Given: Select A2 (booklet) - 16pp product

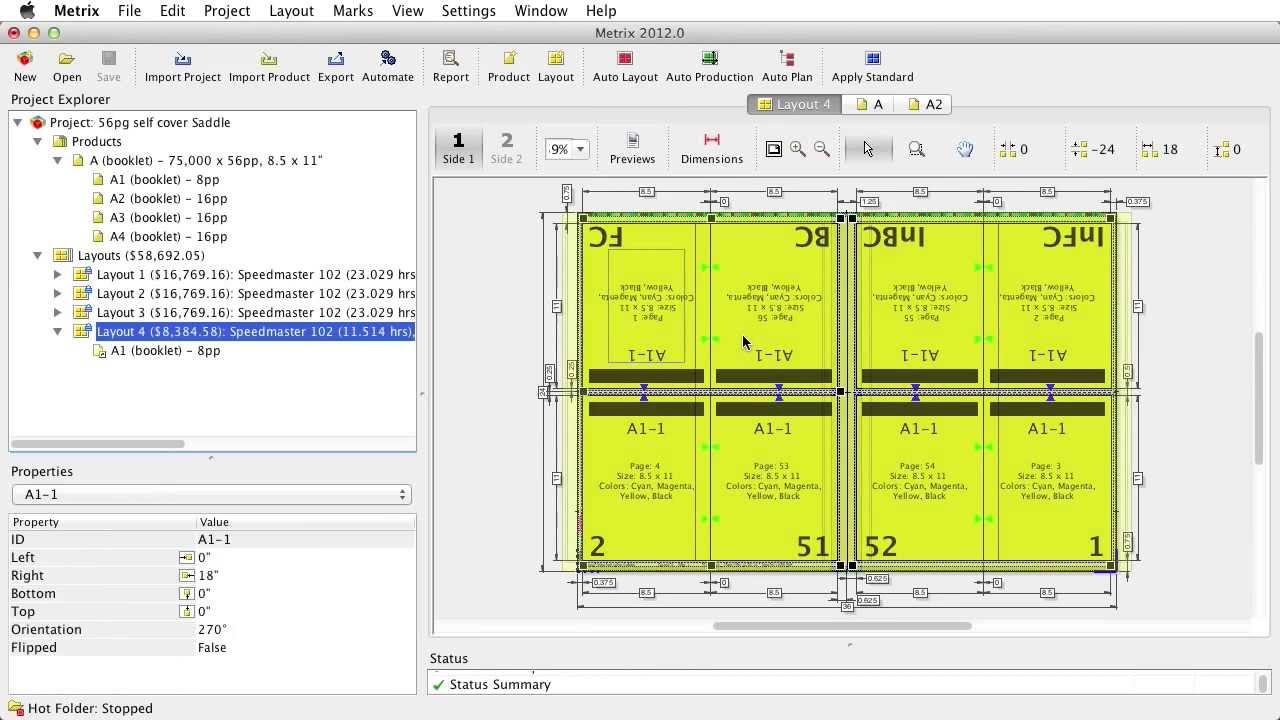Looking at the screenshot, I should click(168, 198).
